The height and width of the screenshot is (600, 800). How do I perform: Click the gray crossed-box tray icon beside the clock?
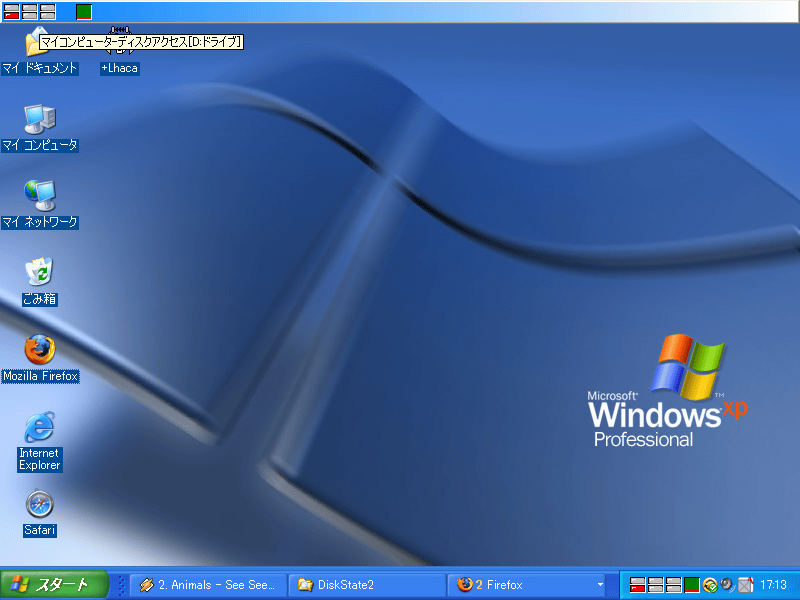(x=745, y=585)
